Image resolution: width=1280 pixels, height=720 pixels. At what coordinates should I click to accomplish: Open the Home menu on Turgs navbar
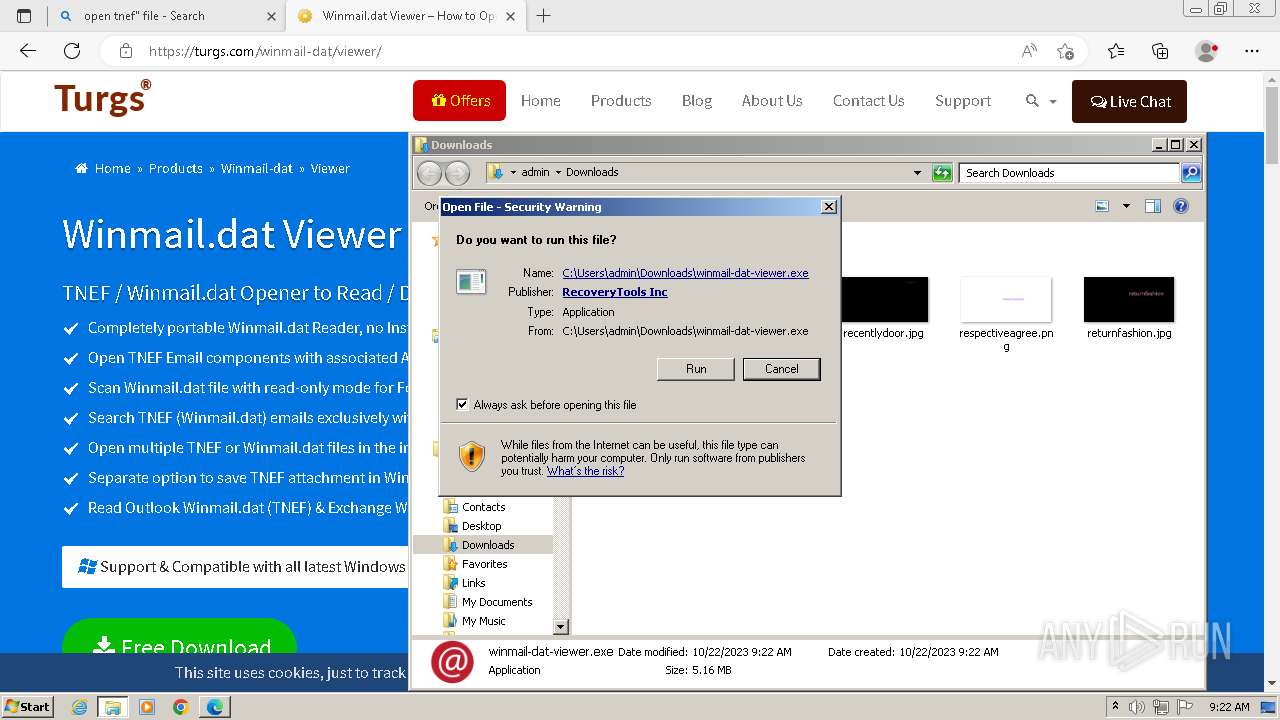[540, 100]
